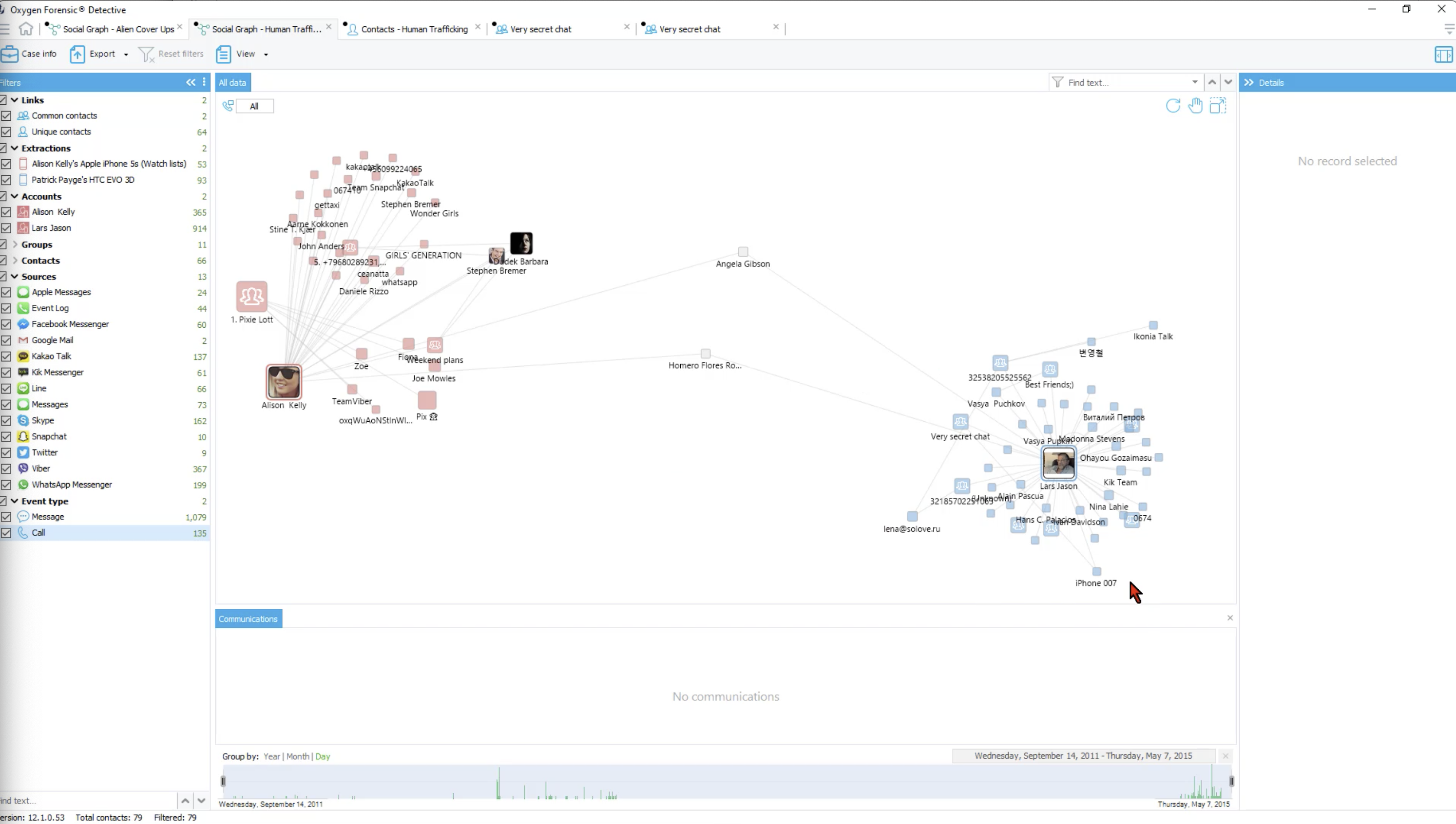The height and width of the screenshot is (824, 1456).
Task: Open the Filters panel three-dot options
Action: 204,82
